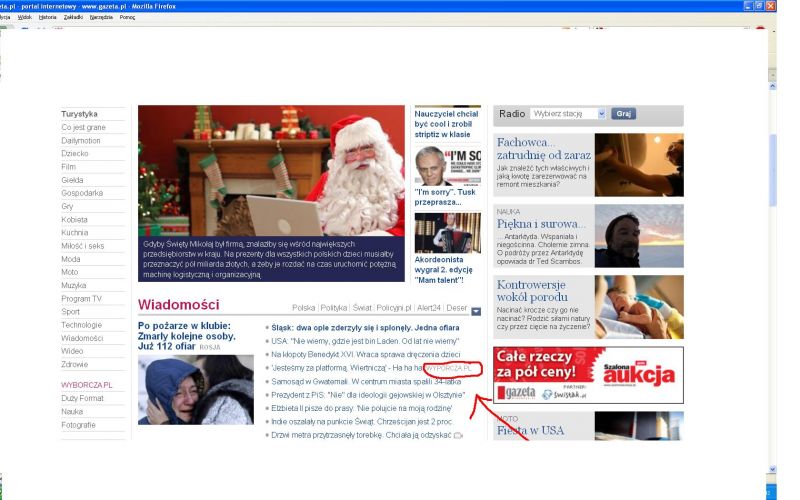Open the accordionist photo thumbnail

tap(447, 233)
